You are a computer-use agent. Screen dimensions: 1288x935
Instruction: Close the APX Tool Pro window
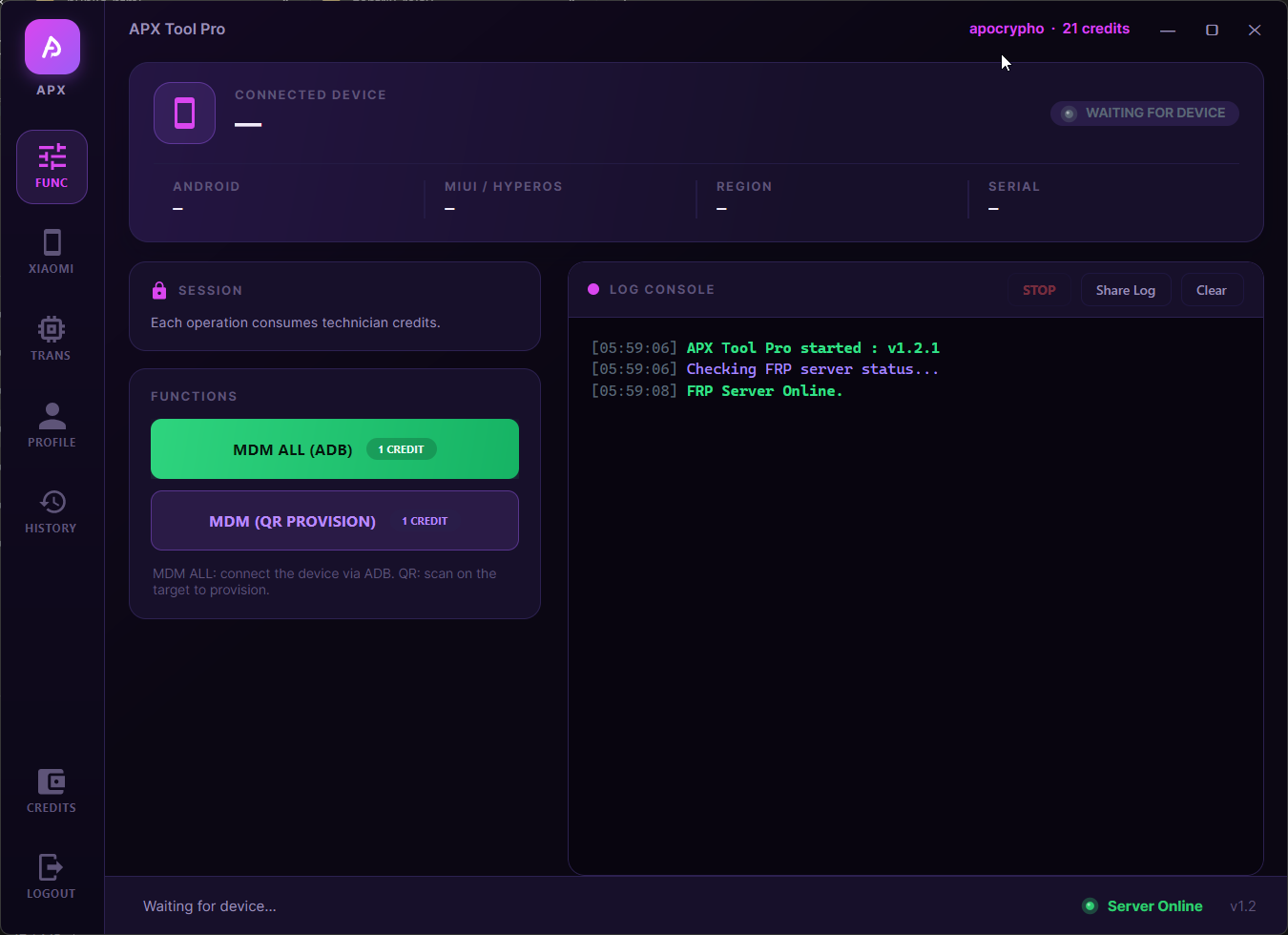click(x=1255, y=31)
